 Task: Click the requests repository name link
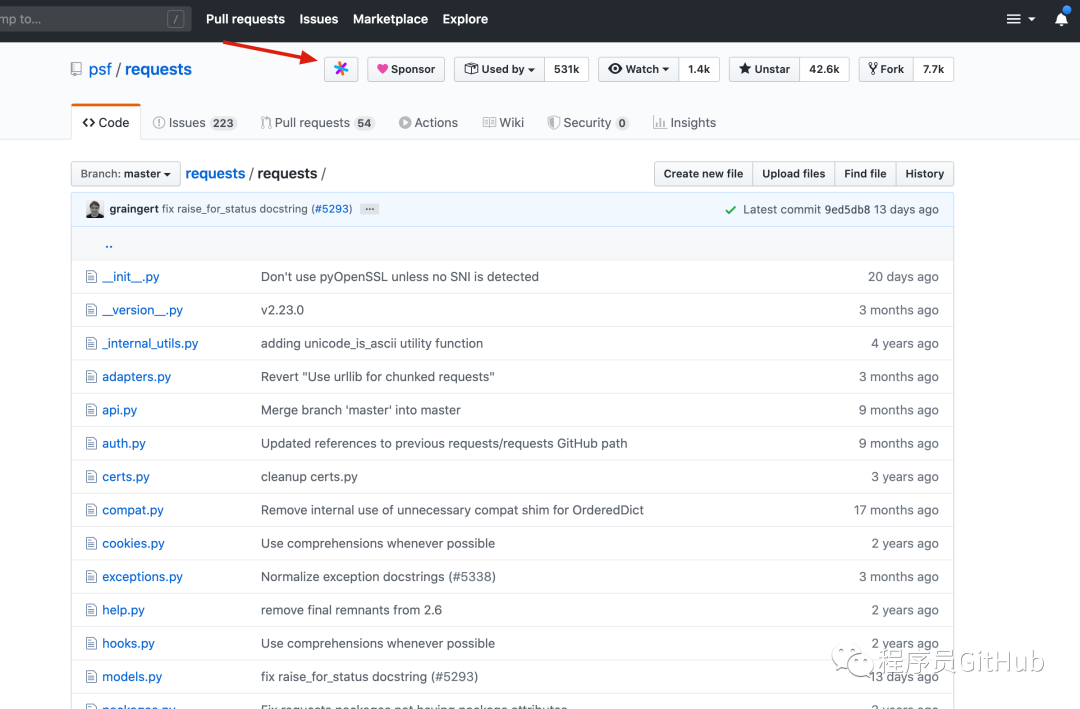pyautogui.click(x=158, y=70)
